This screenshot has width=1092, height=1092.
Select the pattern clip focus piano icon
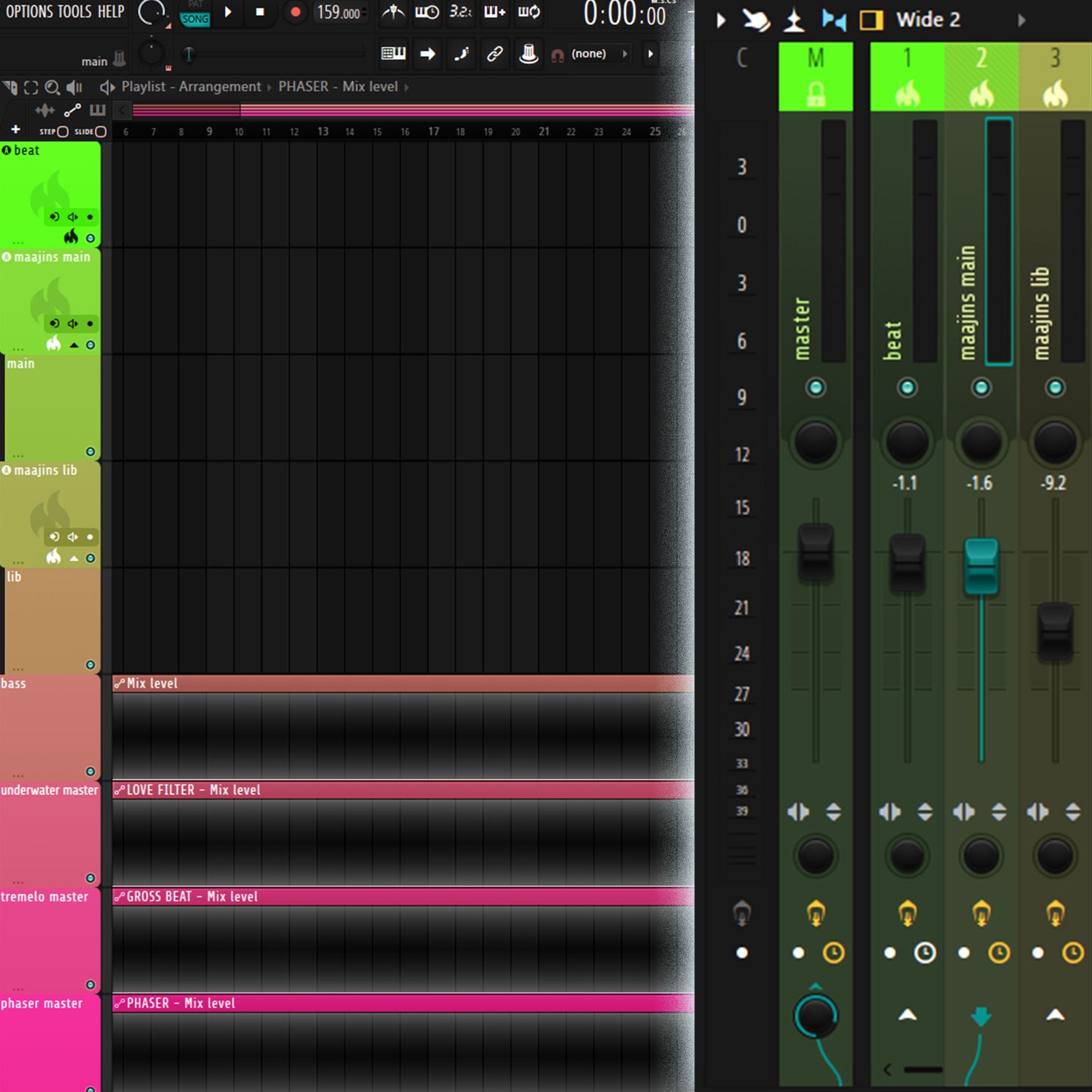coord(97,110)
